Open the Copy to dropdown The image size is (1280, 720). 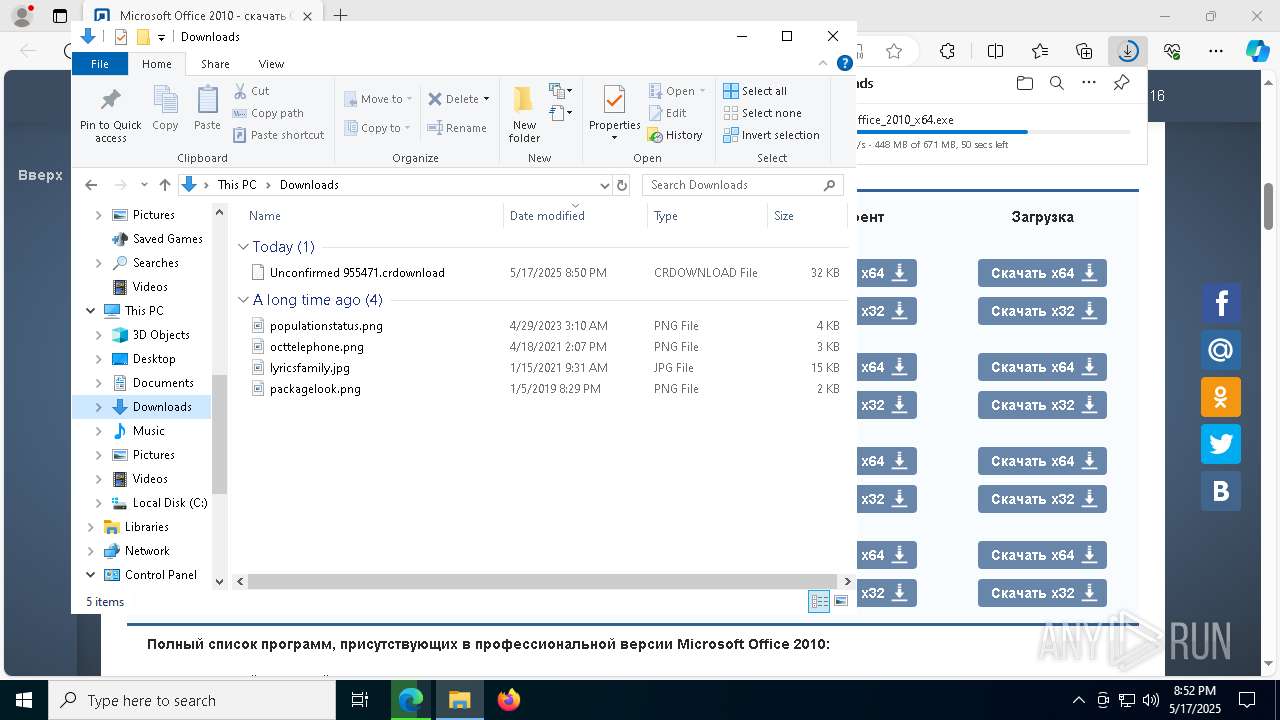pos(376,128)
